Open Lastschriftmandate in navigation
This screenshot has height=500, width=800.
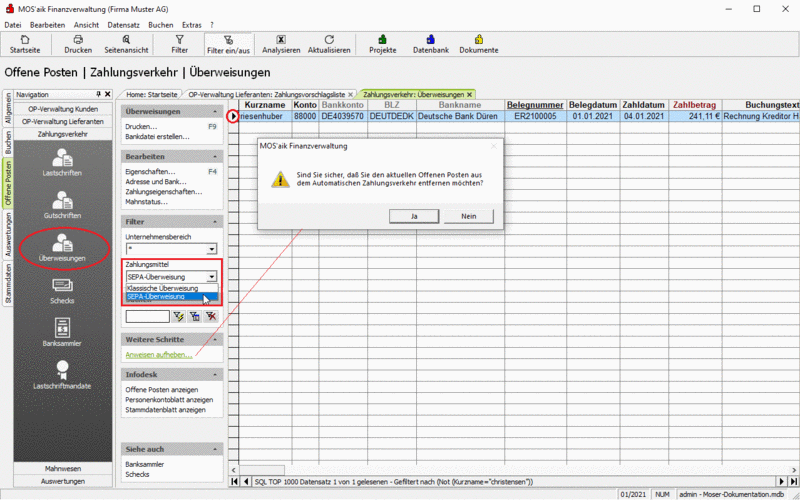pos(62,375)
